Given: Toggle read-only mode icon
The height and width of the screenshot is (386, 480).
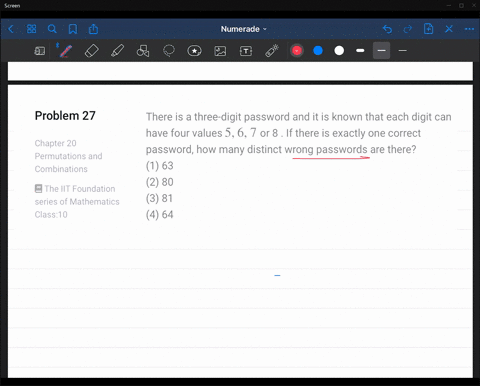Looking at the screenshot, I should (40, 51).
